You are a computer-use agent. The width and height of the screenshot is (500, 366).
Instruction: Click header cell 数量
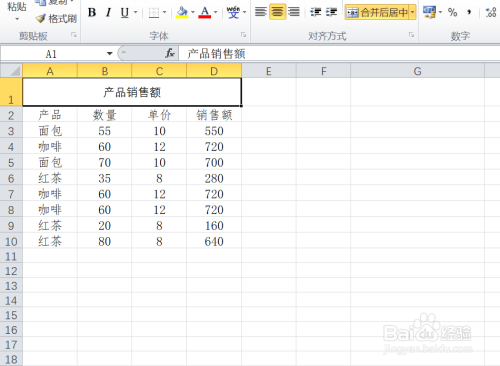(x=105, y=115)
